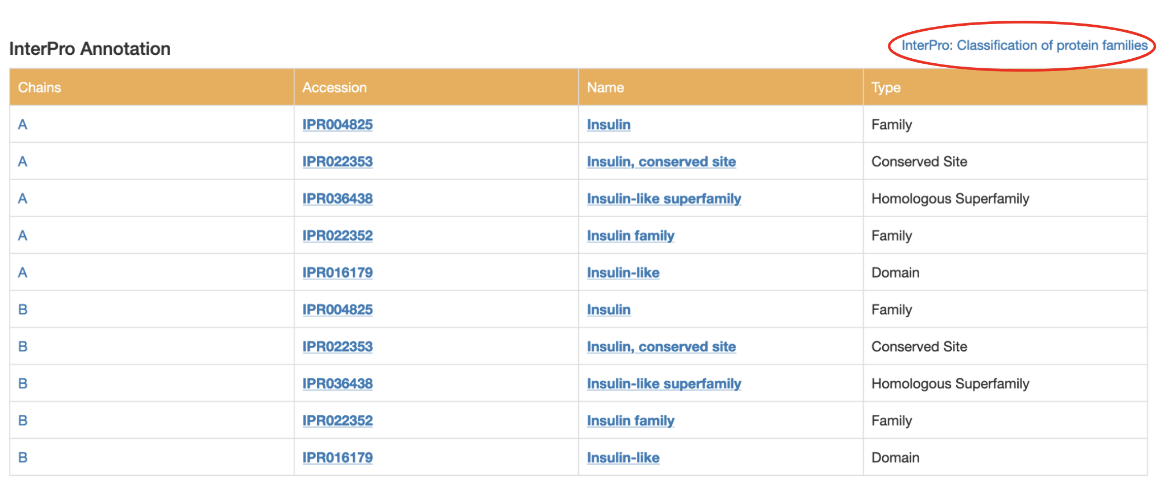Click "Insulin family" name in chain A row
The height and width of the screenshot is (497, 1170).
630,236
